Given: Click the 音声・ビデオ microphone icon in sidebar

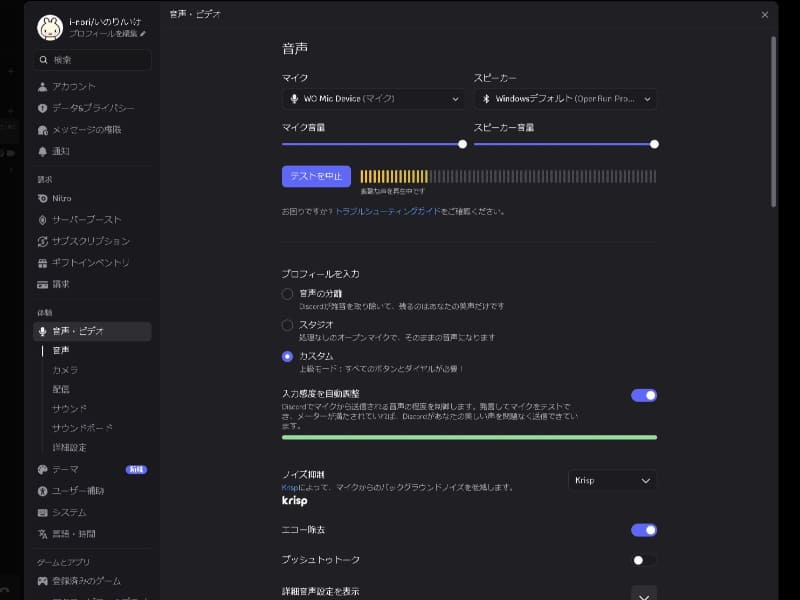Looking at the screenshot, I should (x=42, y=332).
